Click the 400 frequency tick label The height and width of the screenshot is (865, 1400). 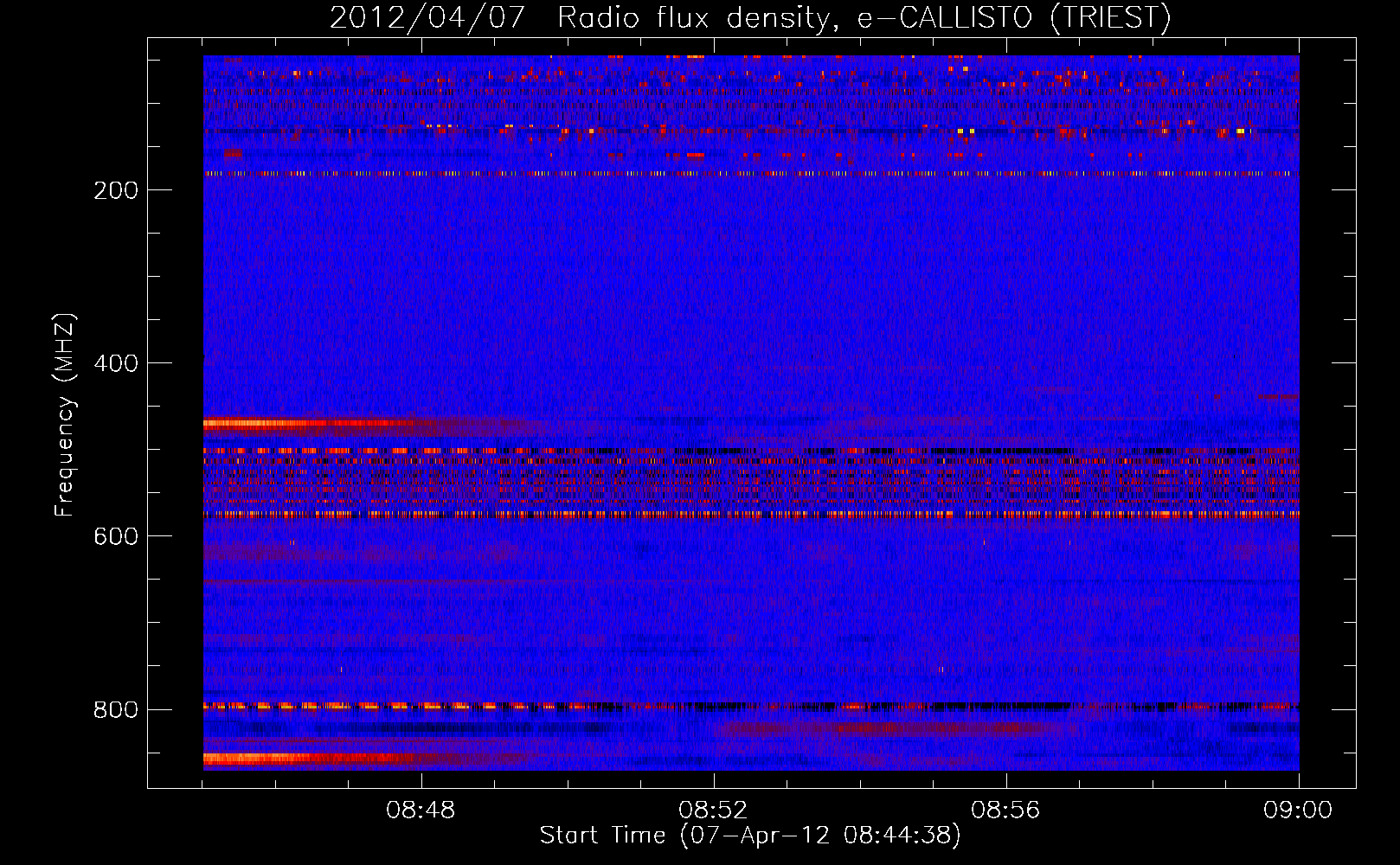(116, 363)
